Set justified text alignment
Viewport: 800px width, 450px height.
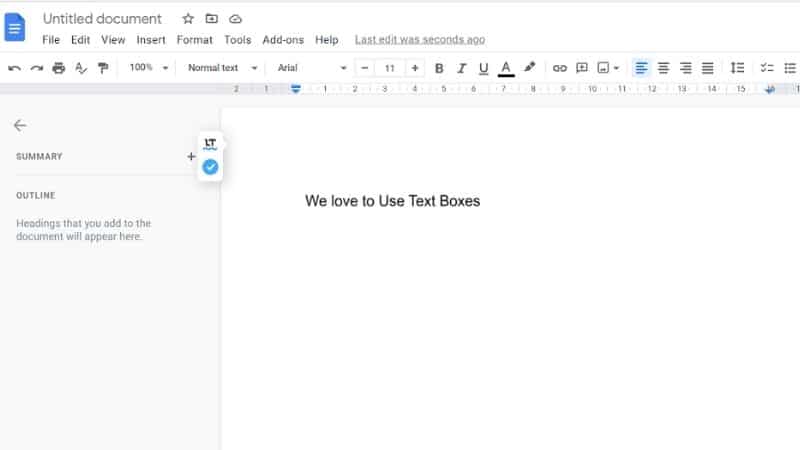[708, 68]
